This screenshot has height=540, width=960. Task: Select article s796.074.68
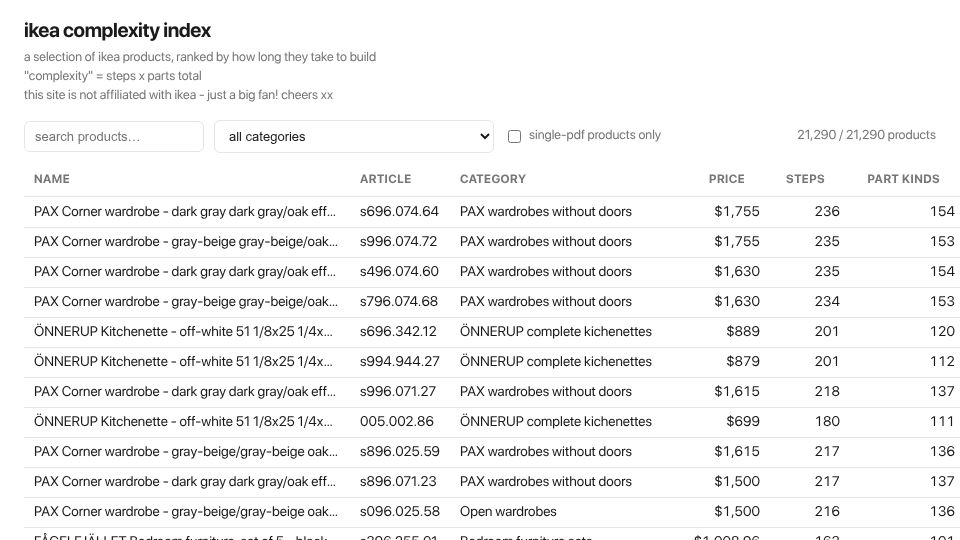[399, 301]
